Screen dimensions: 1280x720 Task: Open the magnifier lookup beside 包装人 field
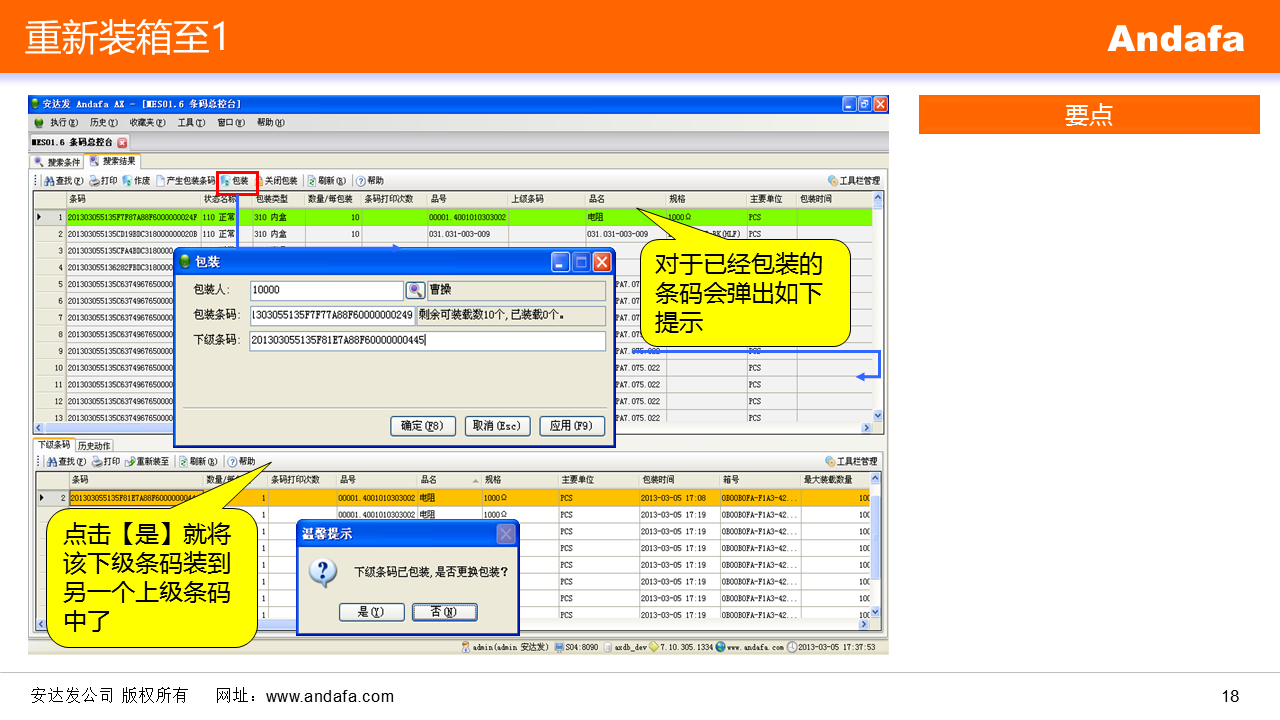pos(415,290)
